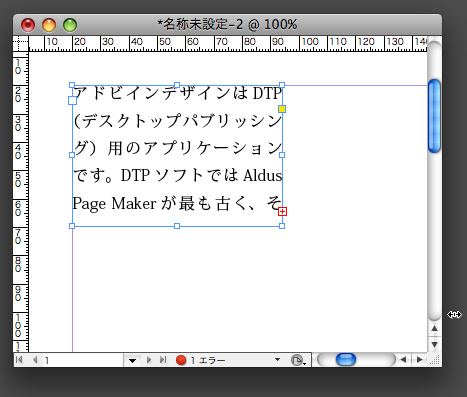The width and height of the screenshot is (467, 397).
Task: Click the "1 エラー" preflight status text
Action: point(208,360)
